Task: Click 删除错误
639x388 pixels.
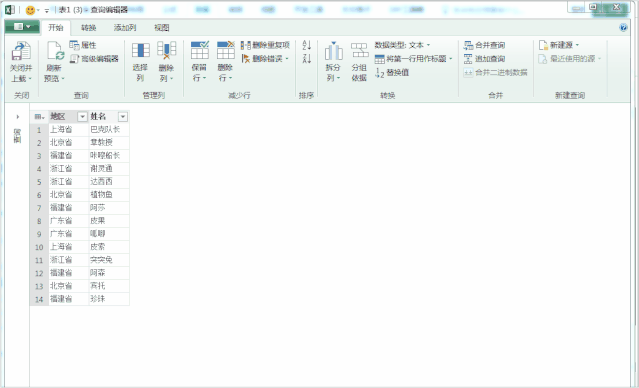Action: (x=265, y=59)
